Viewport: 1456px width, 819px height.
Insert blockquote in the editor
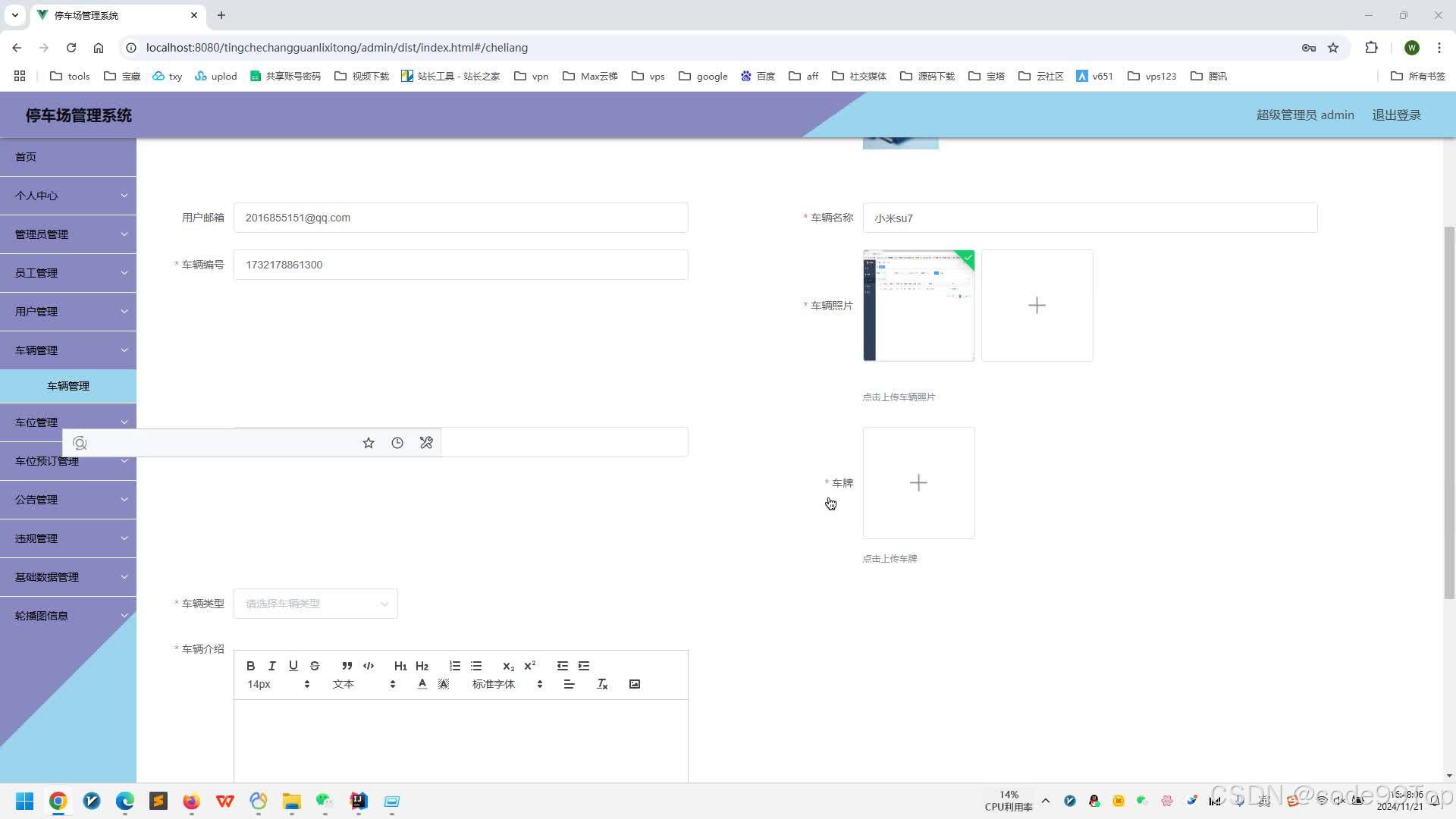pos(347,666)
